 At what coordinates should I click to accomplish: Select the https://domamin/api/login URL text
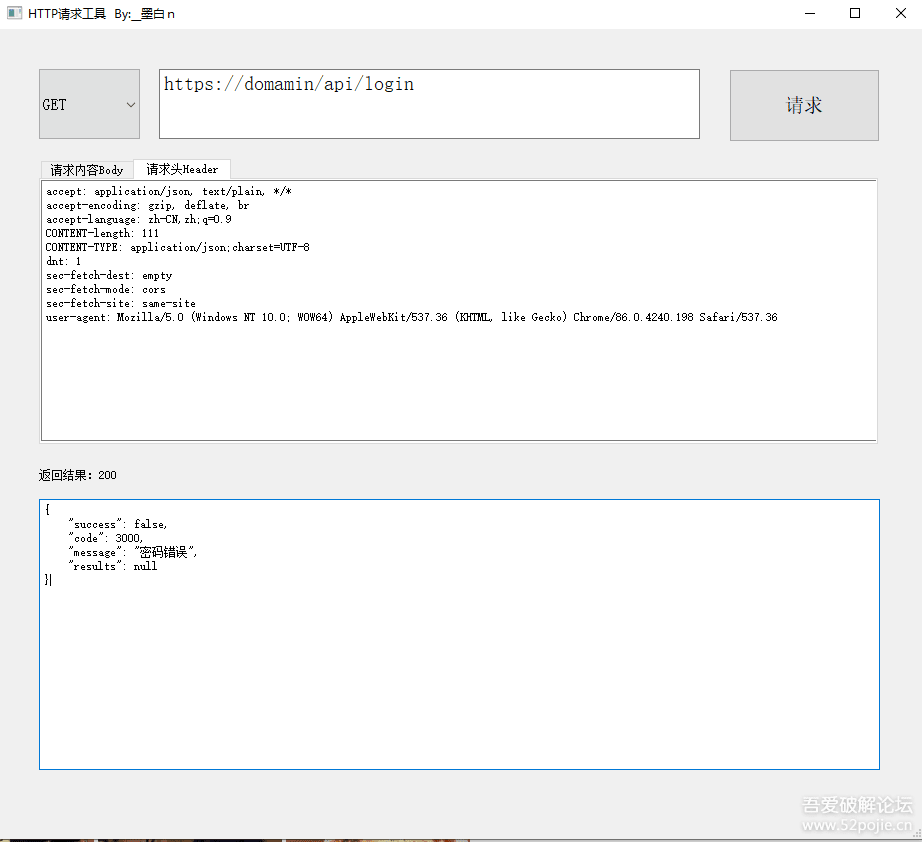[289, 84]
